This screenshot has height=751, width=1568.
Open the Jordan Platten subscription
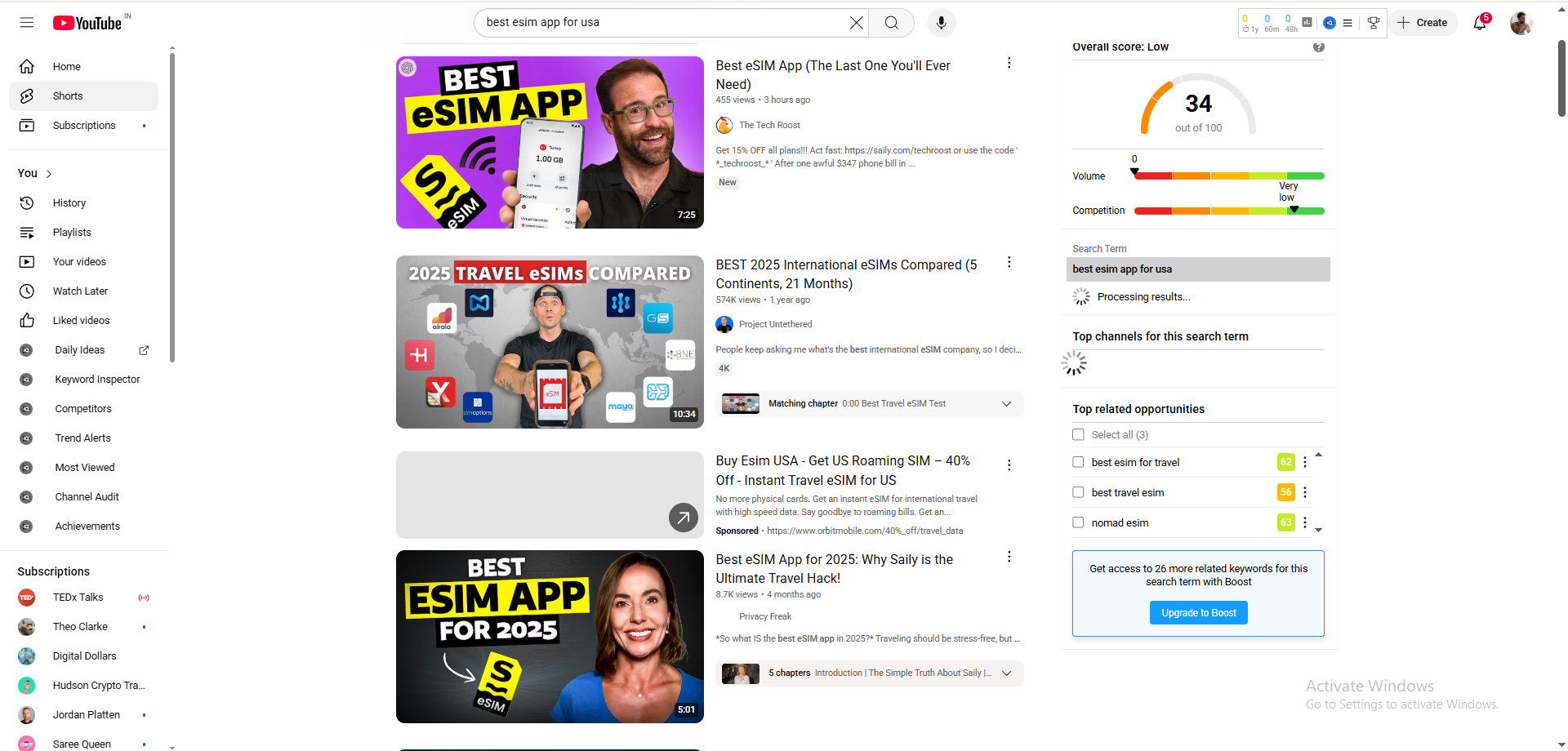pyautogui.click(x=83, y=715)
